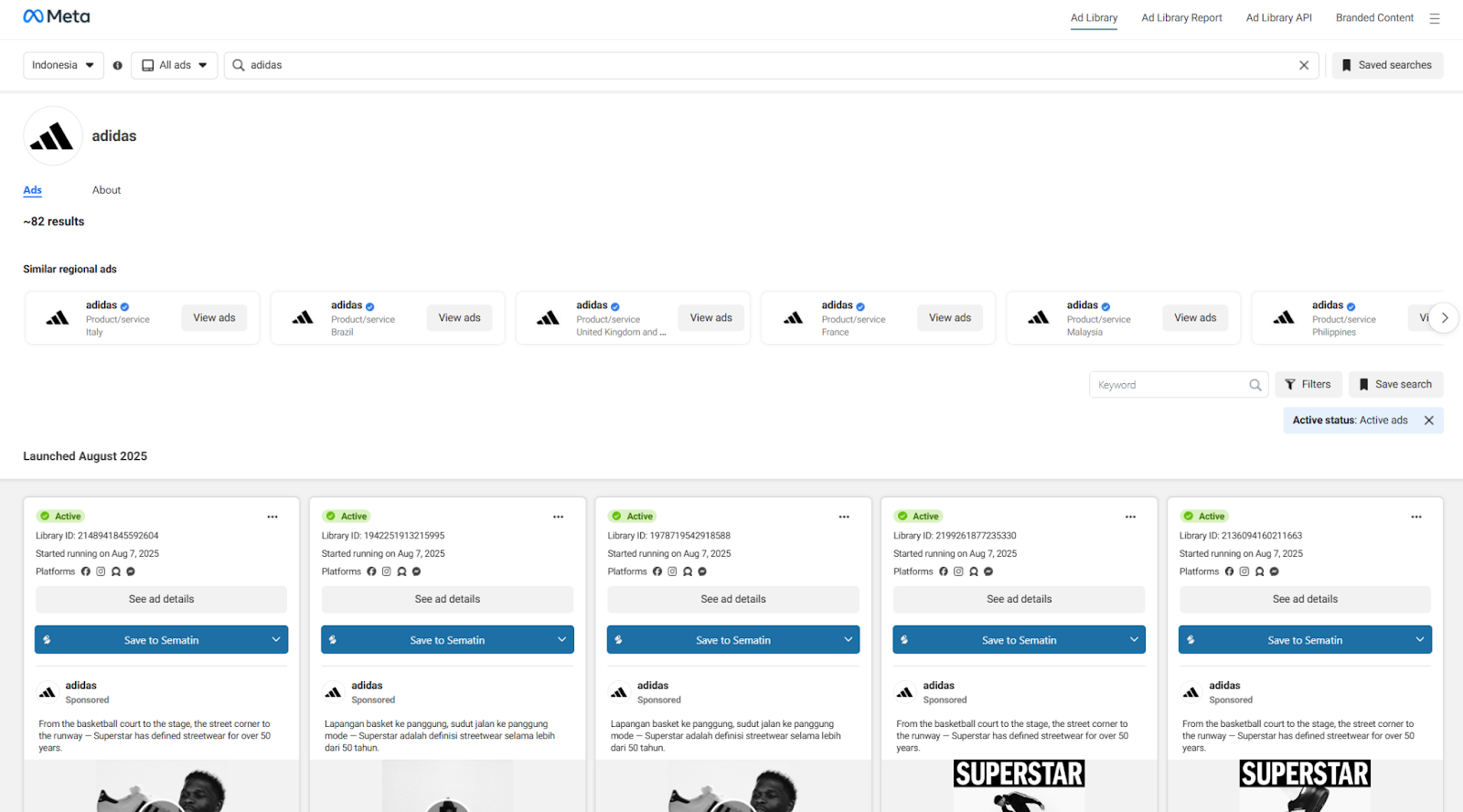
Task: Remove the Active status filter chip
Action: tap(1428, 421)
